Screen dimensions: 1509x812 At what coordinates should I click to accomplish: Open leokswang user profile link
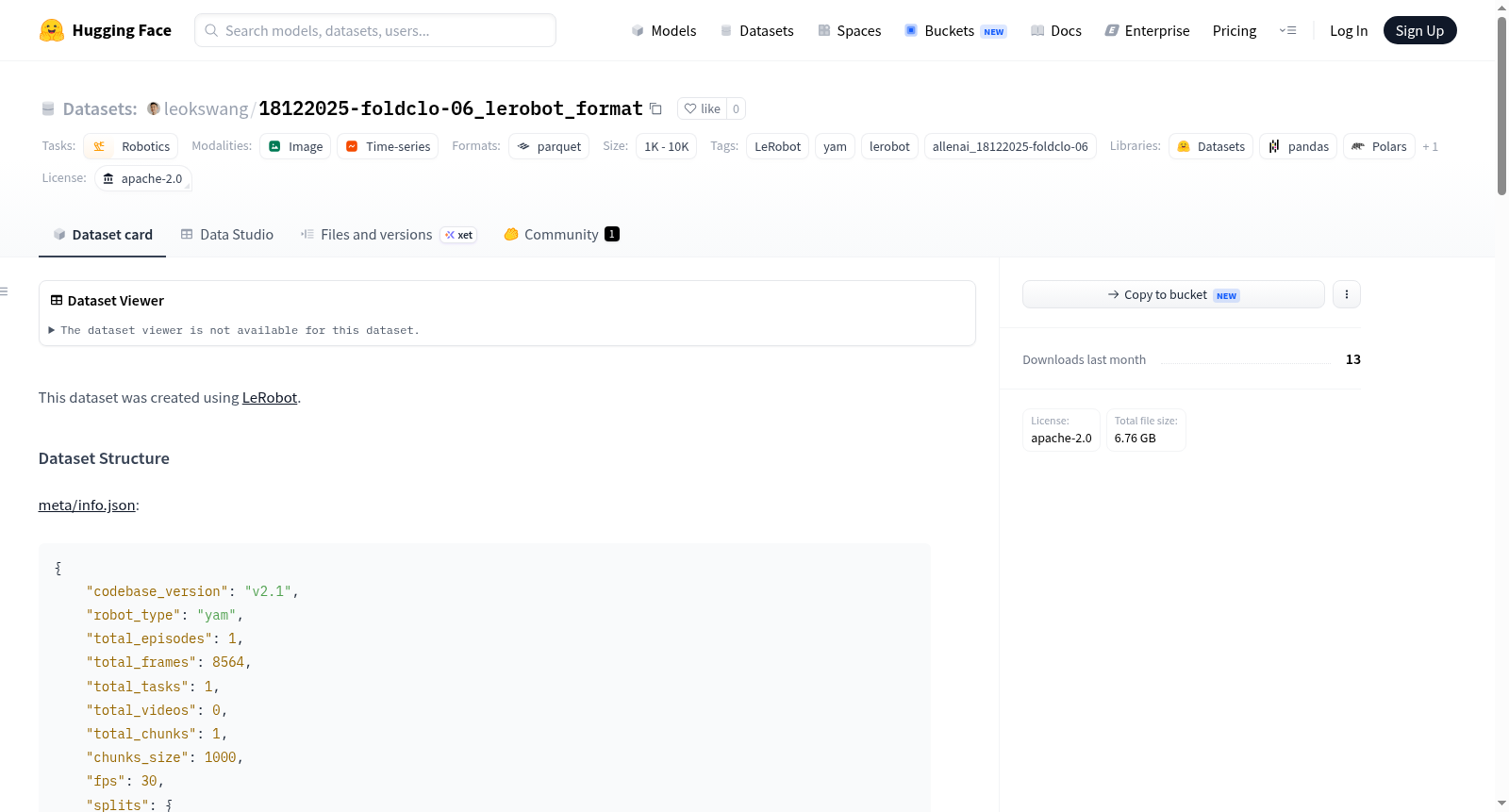(206, 108)
